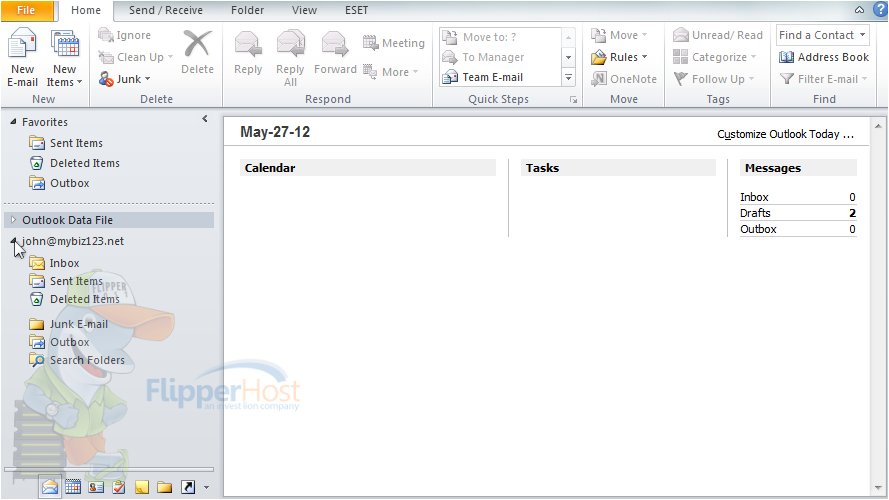Click the Find a Contact field
This screenshot has height=500, width=889.
(822, 35)
